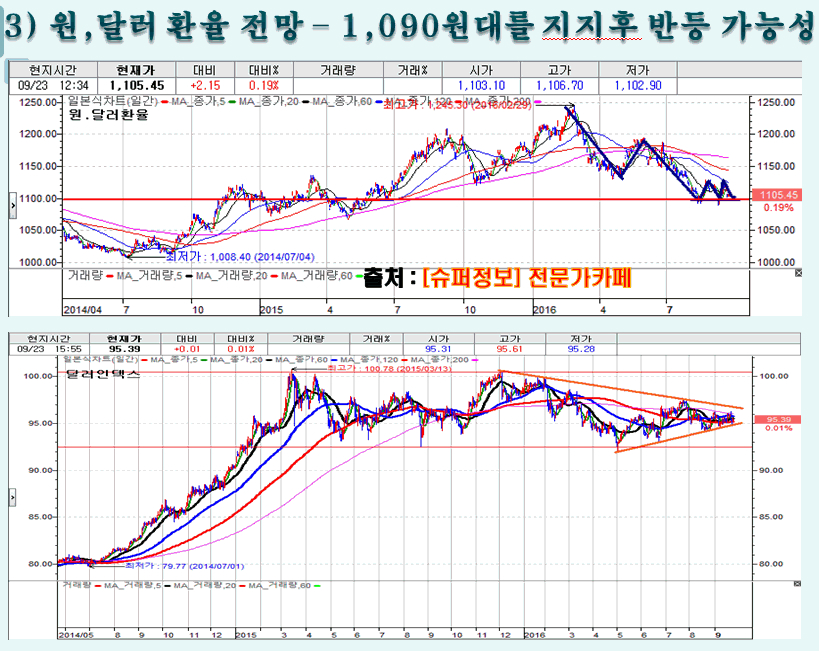Click MA_거래량,5 volume legend in won-dollar chart

coord(148,273)
